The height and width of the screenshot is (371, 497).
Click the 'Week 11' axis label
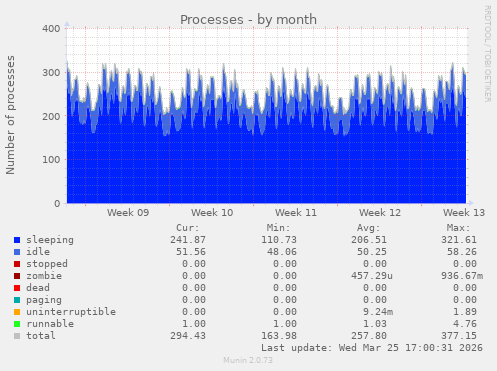pos(296,213)
